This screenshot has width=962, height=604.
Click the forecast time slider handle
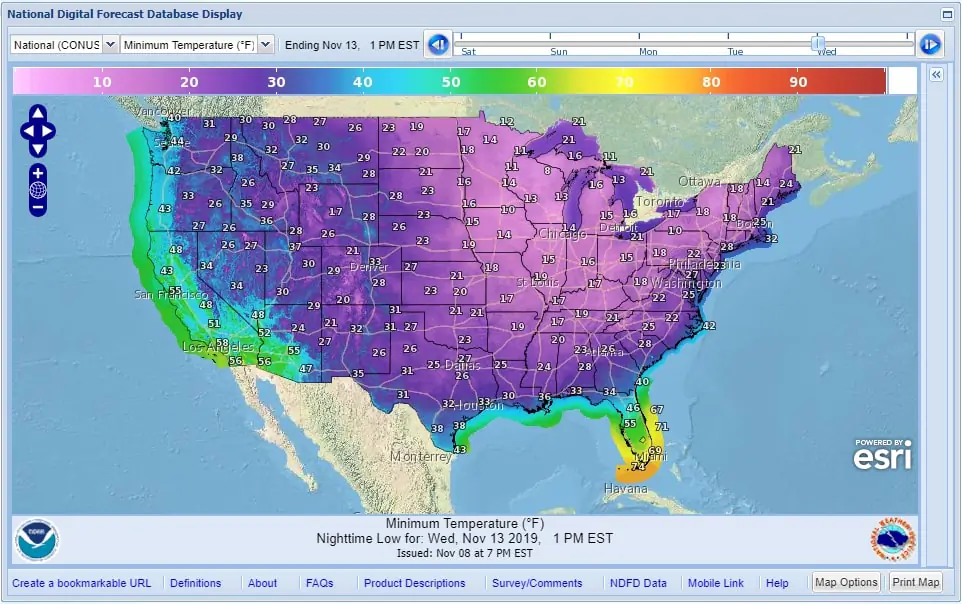click(818, 43)
